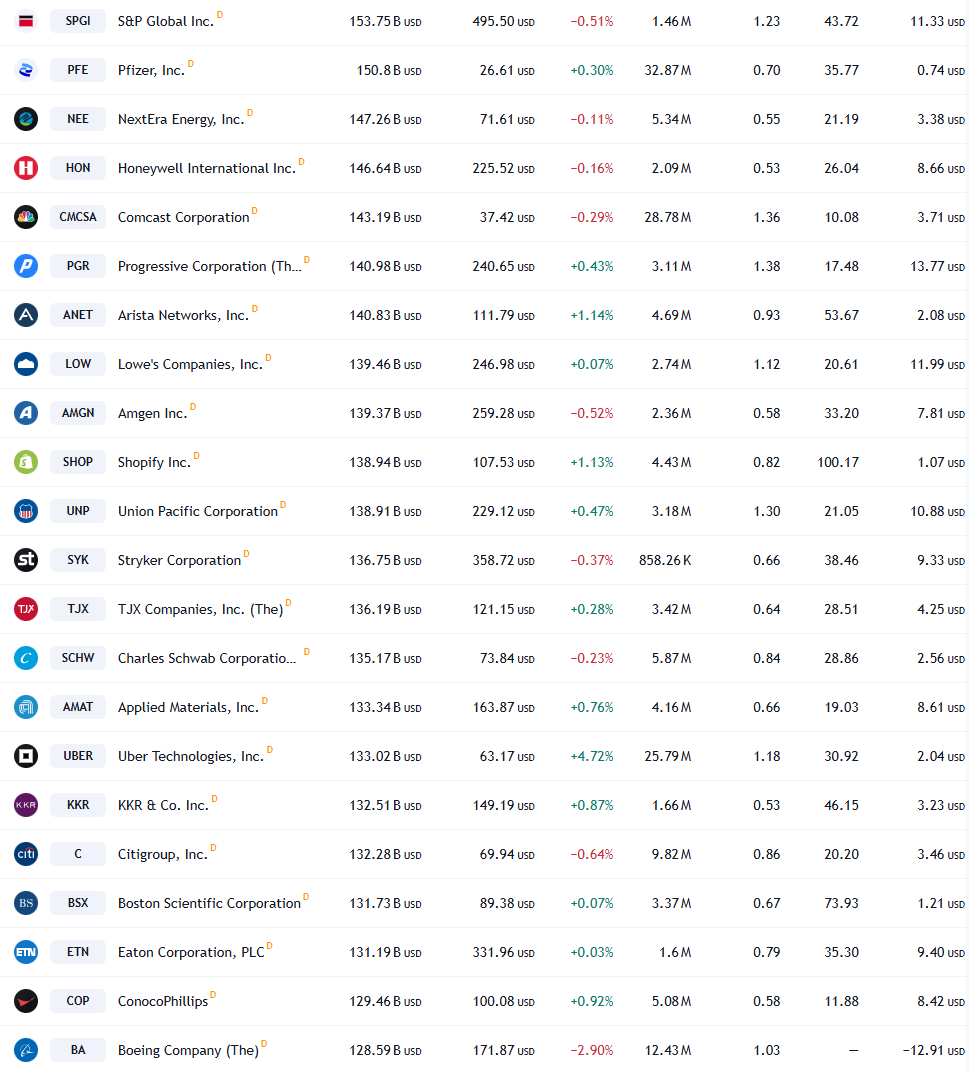Image resolution: width=969 pixels, height=1071 pixels.
Task: Click the Stryker logo icon
Action: coord(26,560)
